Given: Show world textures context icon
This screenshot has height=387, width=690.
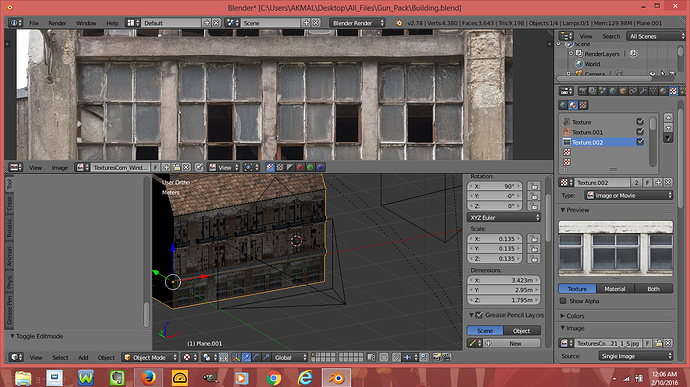Looking at the screenshot, I should 563,105.
